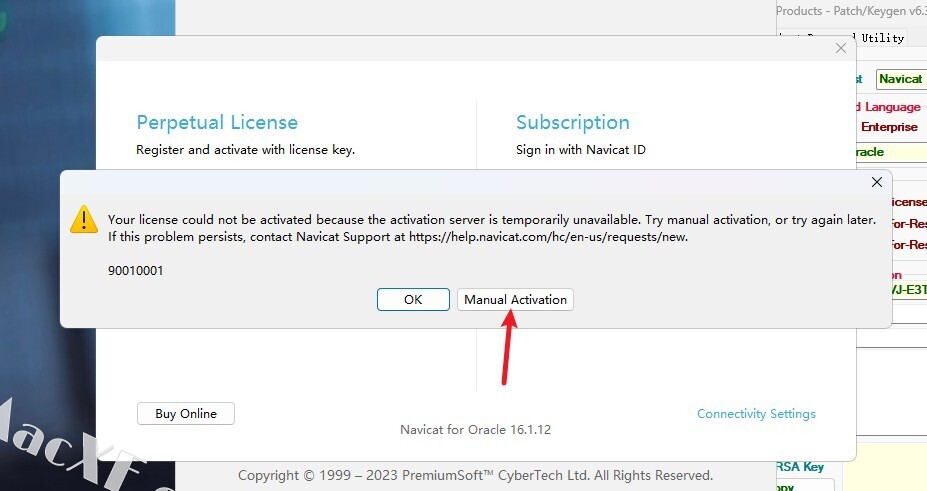Click the Manual Activation button
The image size is (927, 491).
tap(515, 300)
